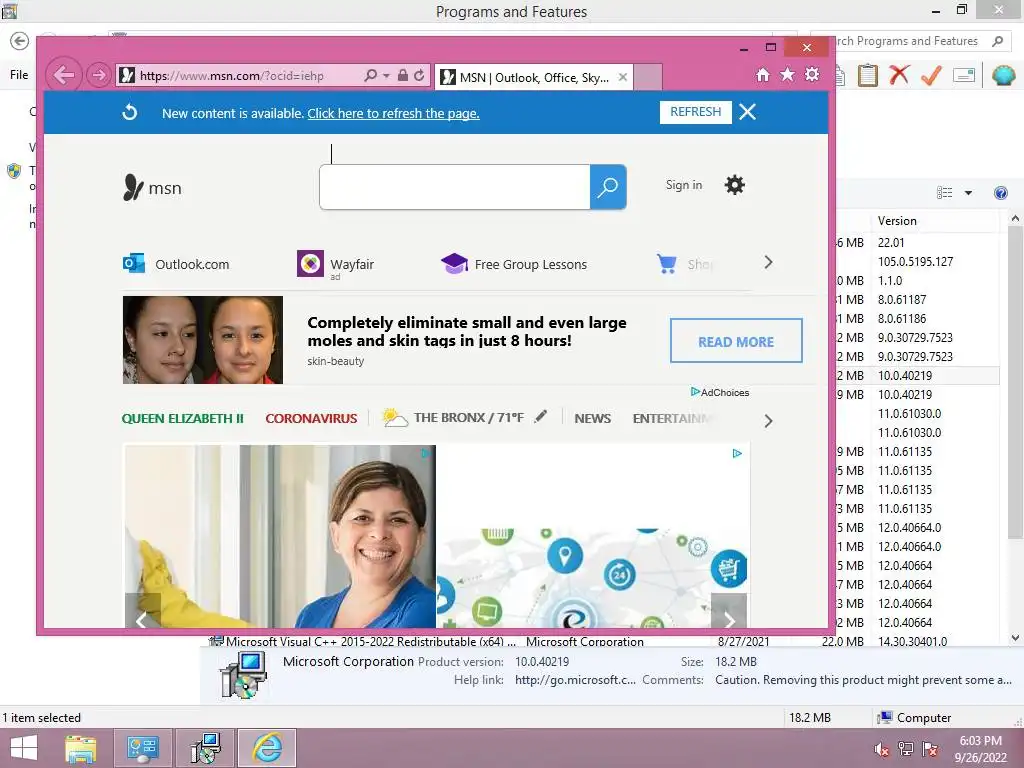Select QUEEN ELIZABETH II topic
Screen dimensions: 1024x768
(183, 419)
